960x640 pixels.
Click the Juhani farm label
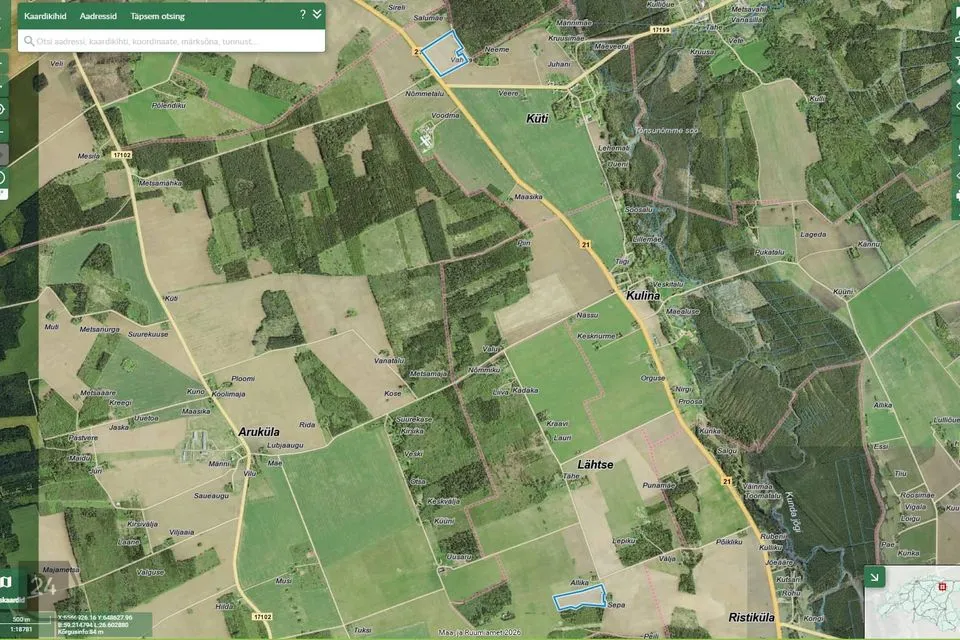(559, 64)
